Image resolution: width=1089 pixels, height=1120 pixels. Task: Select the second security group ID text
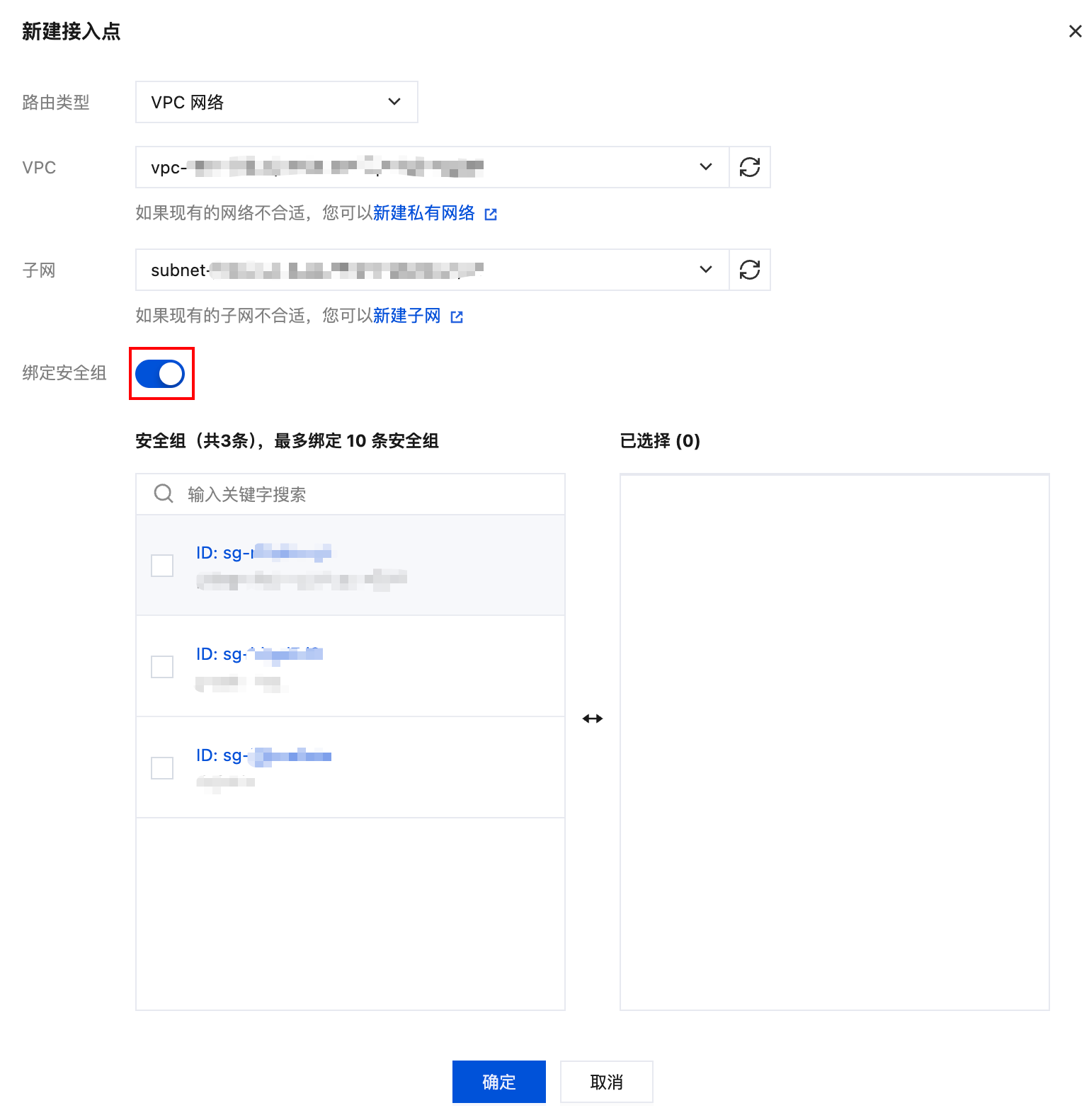(259, 654)
